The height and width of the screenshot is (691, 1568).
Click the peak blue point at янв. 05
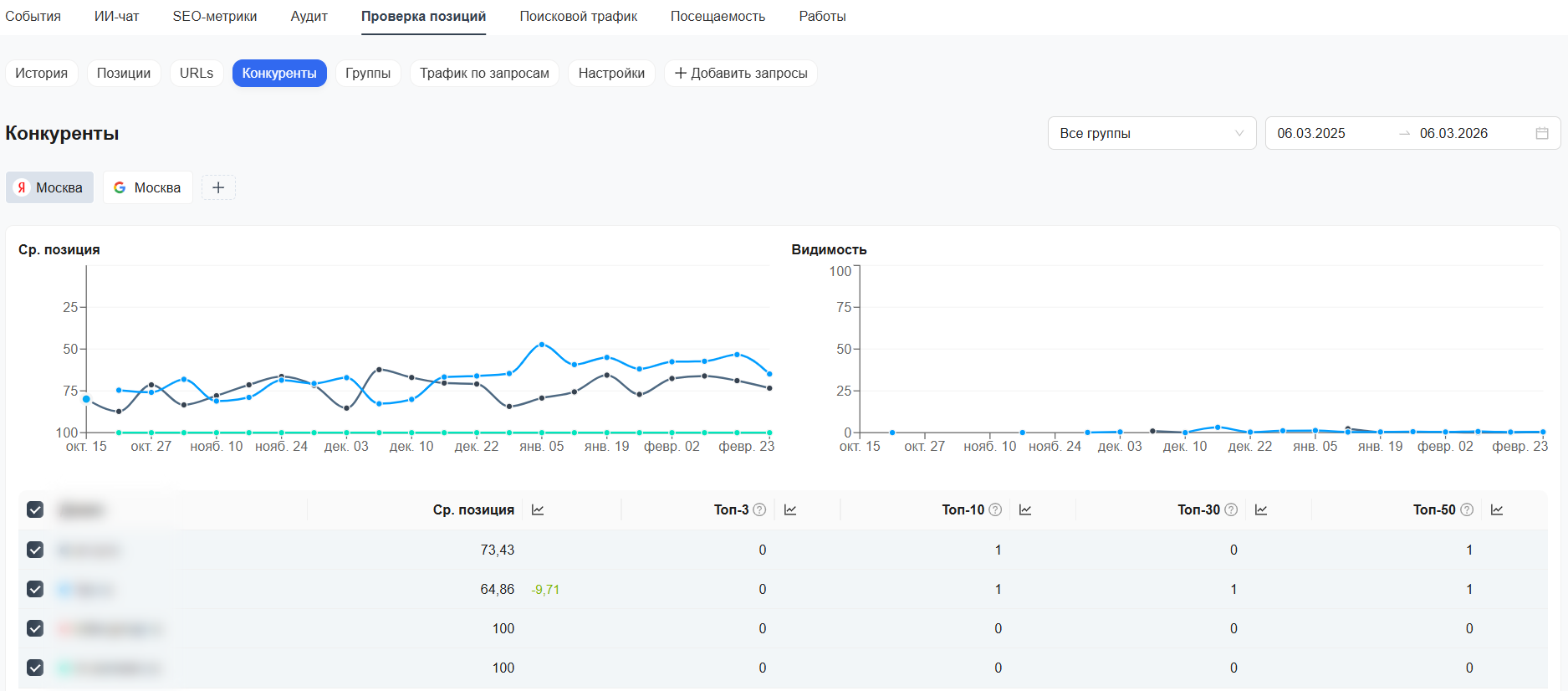click(542, 344)
